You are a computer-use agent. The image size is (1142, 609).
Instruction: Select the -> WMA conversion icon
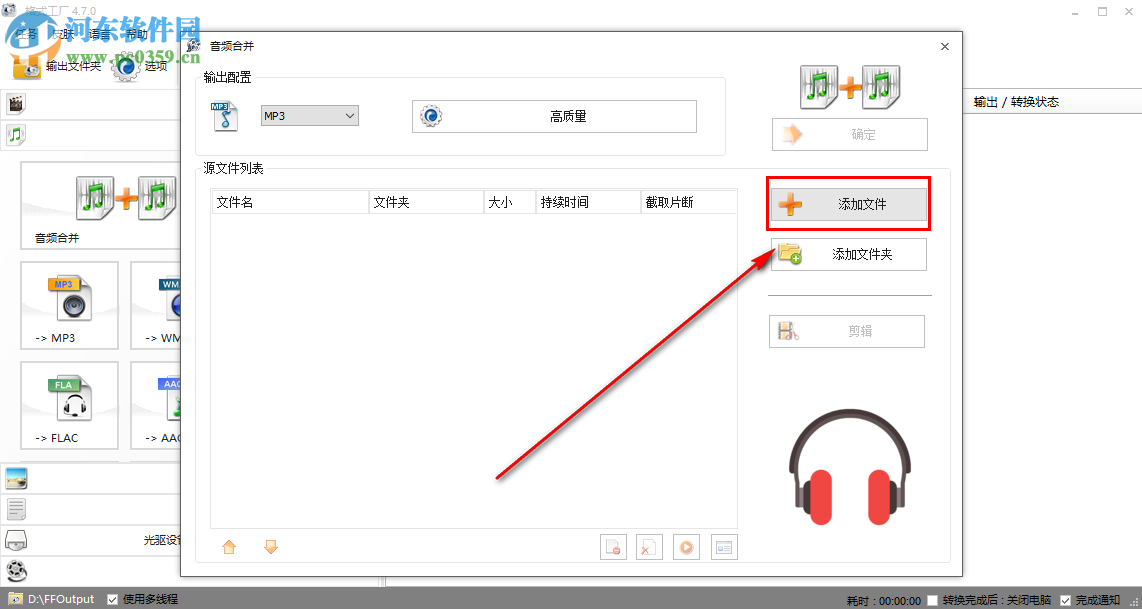[x=157, y=305]
